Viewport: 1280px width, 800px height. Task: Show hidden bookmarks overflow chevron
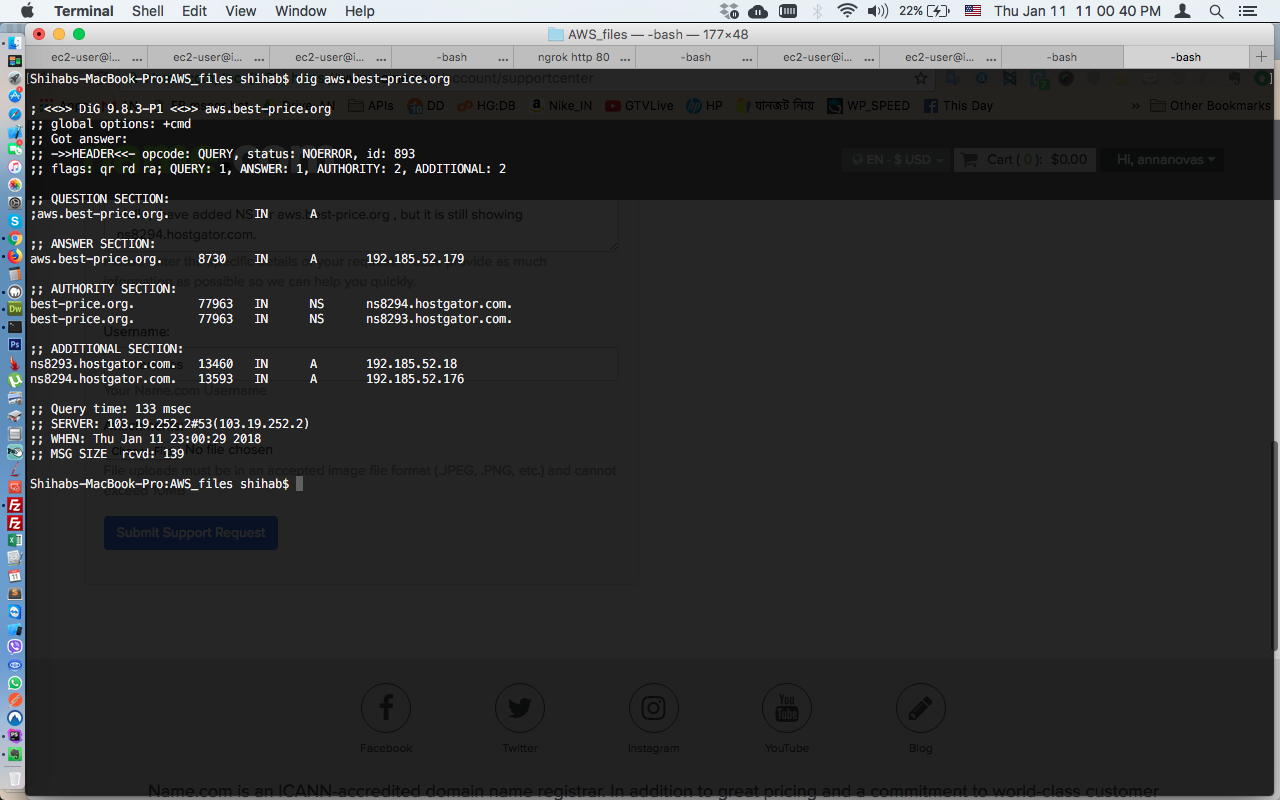tap(1135, 105)
